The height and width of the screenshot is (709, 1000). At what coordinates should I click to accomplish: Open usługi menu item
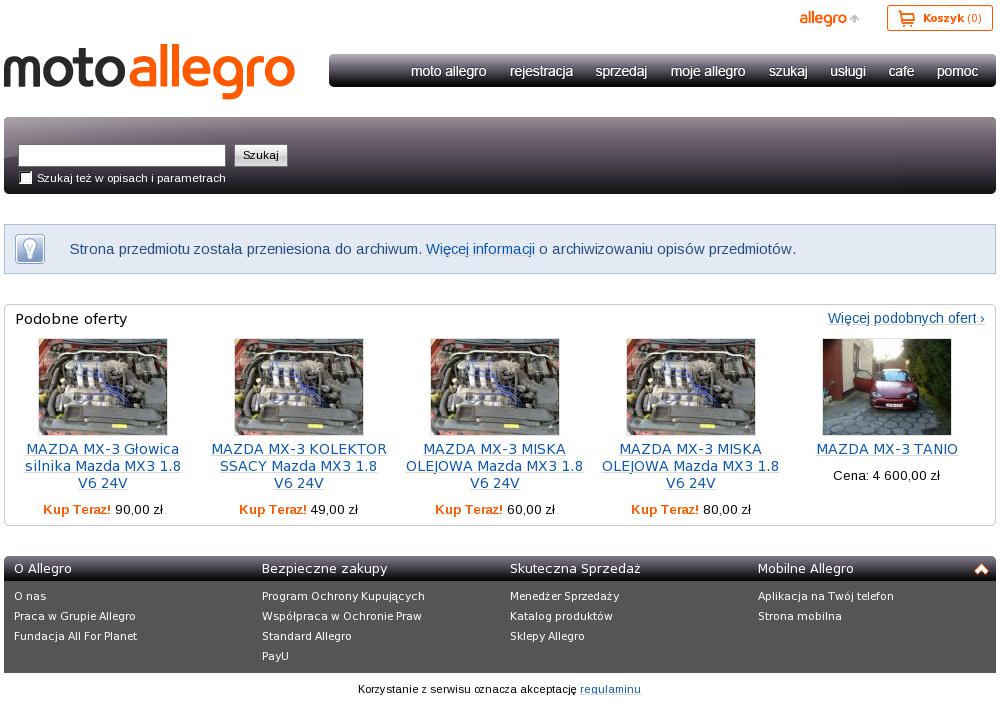click(x=848, y=71)
